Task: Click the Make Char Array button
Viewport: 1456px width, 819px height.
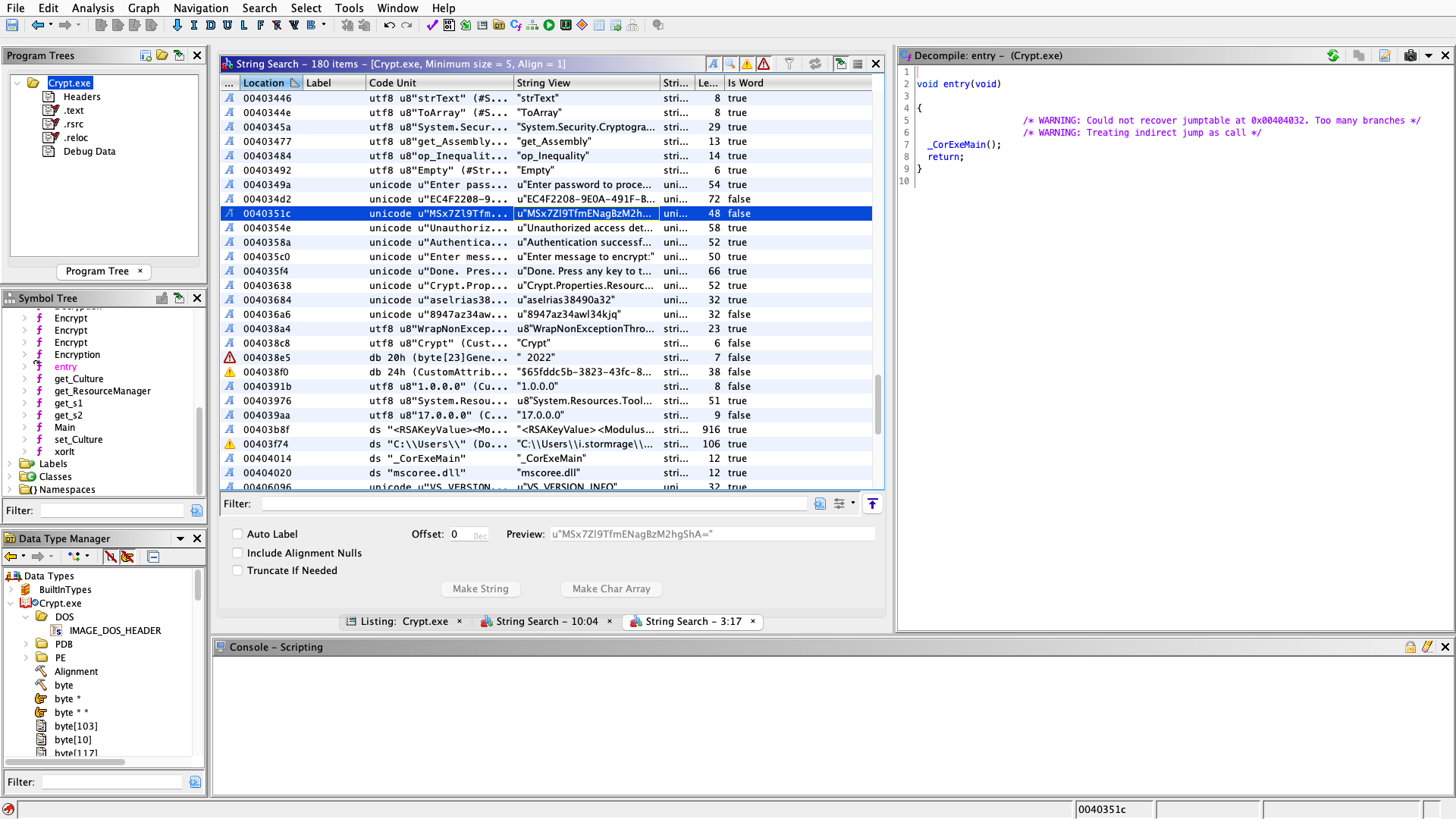Action: (611, 588)
